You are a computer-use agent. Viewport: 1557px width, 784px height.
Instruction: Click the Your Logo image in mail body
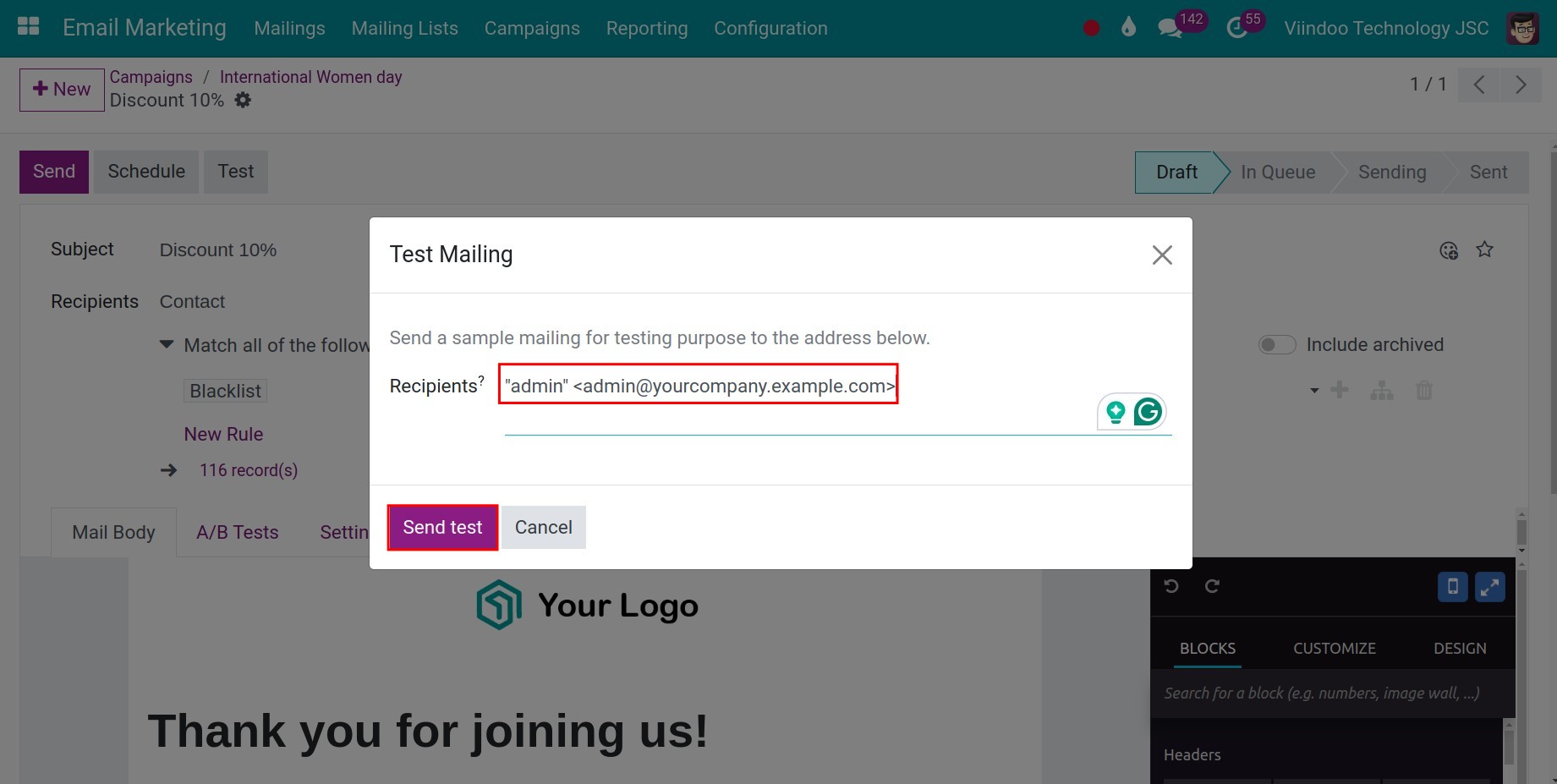point(588,605)
